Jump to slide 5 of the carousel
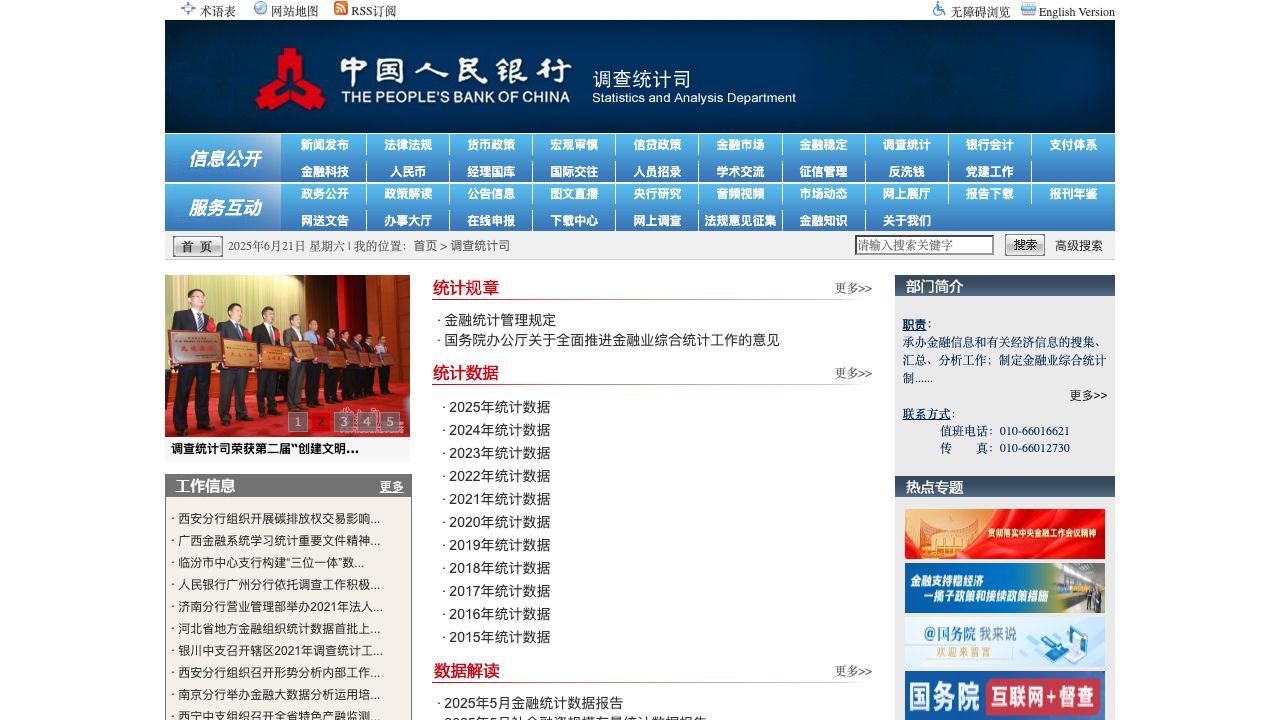This screenshot has height=720, width=1280. pos(390,422)
